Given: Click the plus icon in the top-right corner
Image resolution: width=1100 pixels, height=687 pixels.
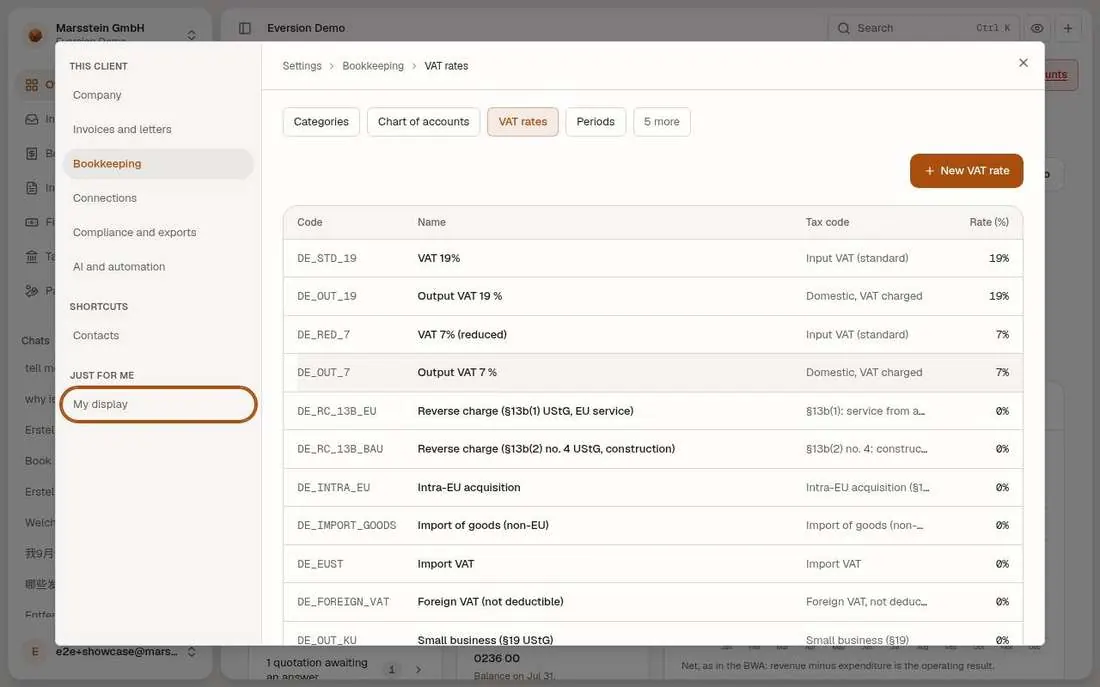Looking at the screenshot, I should (1068, 28).
